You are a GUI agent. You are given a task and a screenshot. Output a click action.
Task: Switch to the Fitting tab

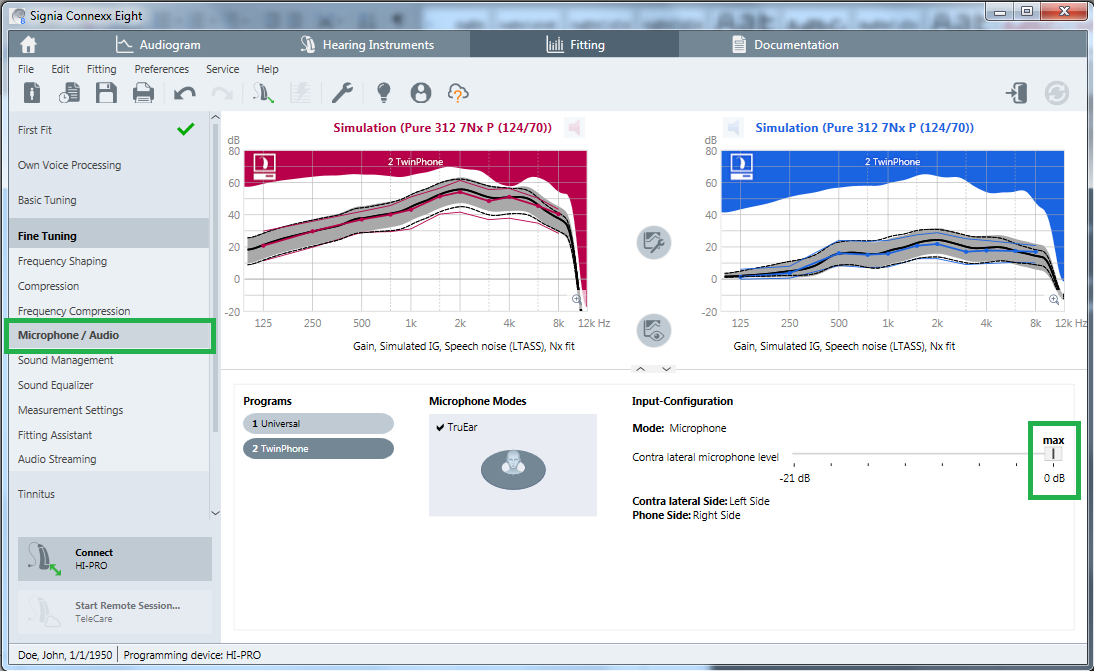pyautogui.click(x=575, y=45)
